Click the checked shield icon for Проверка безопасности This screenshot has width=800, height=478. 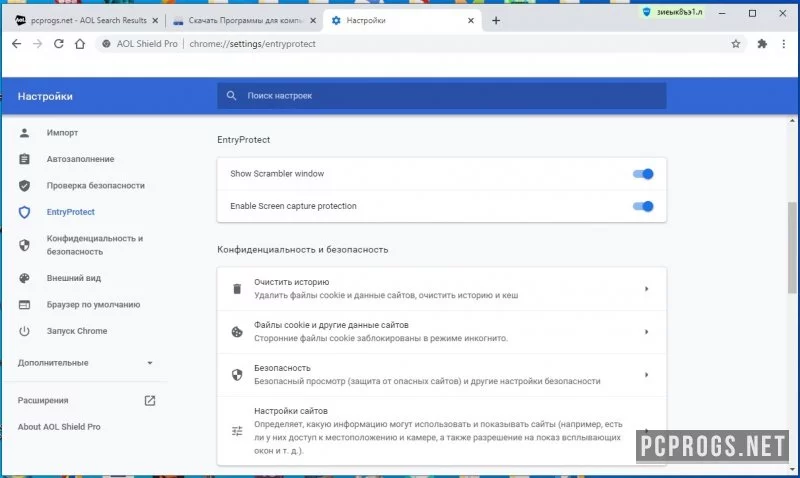coord(24,186)
